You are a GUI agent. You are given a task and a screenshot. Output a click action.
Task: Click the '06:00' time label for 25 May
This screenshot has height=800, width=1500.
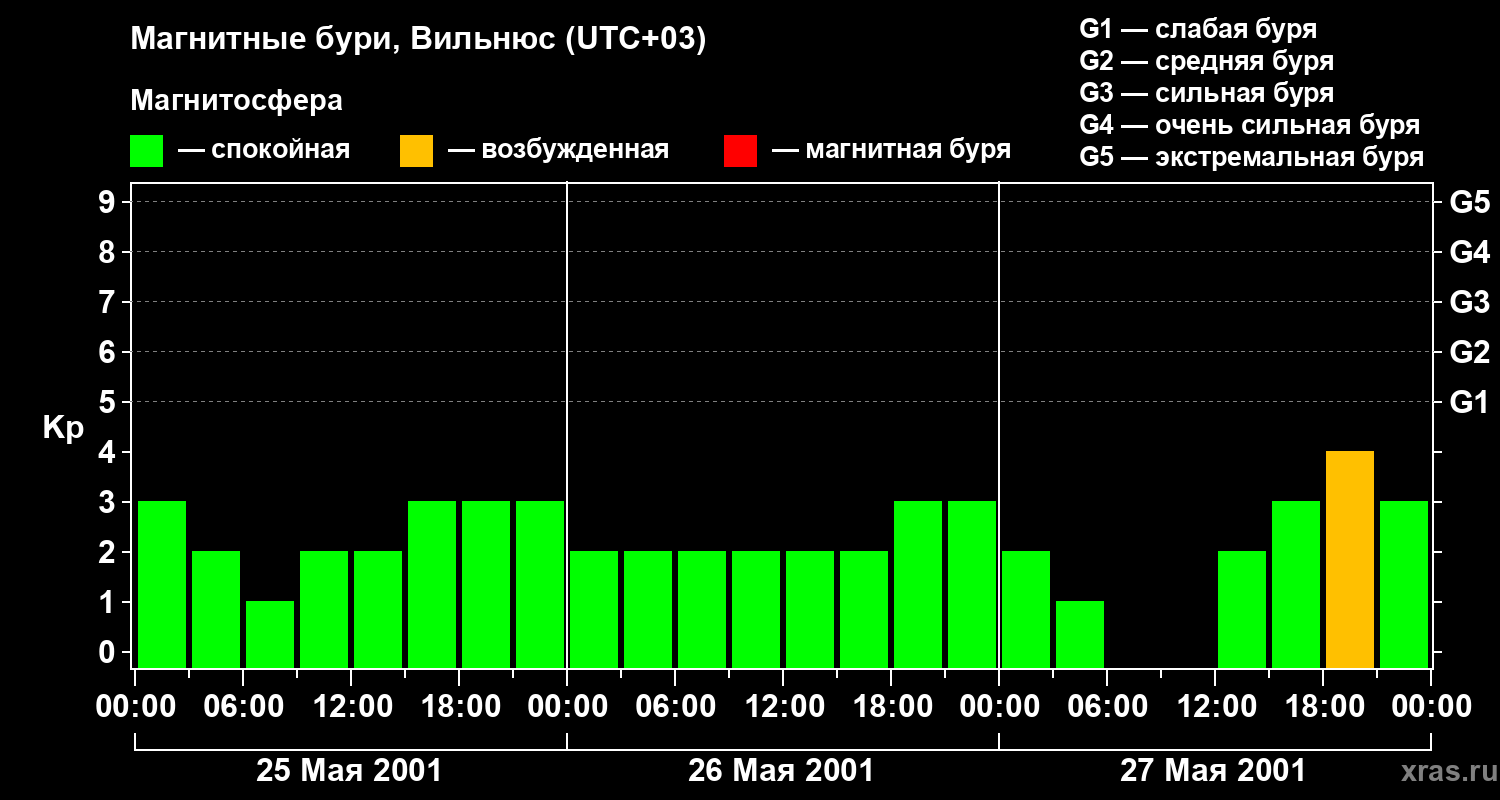pos(244,707)
